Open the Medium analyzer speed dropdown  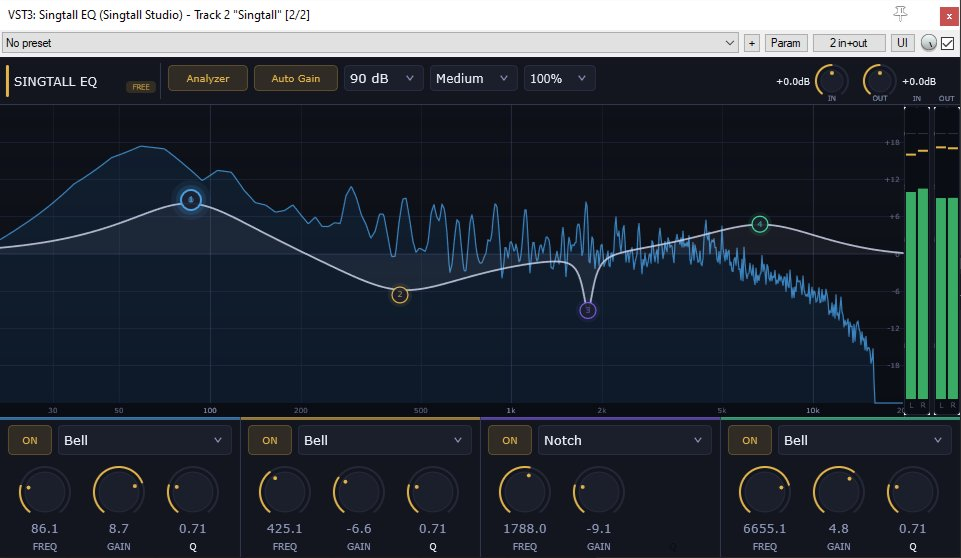pos(473,78)
